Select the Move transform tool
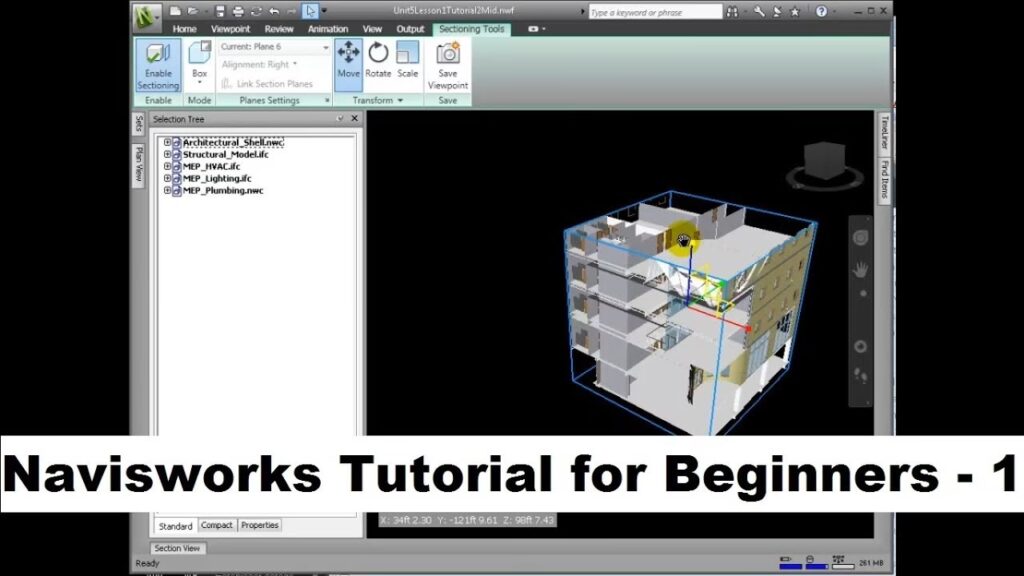 (348, 60)
